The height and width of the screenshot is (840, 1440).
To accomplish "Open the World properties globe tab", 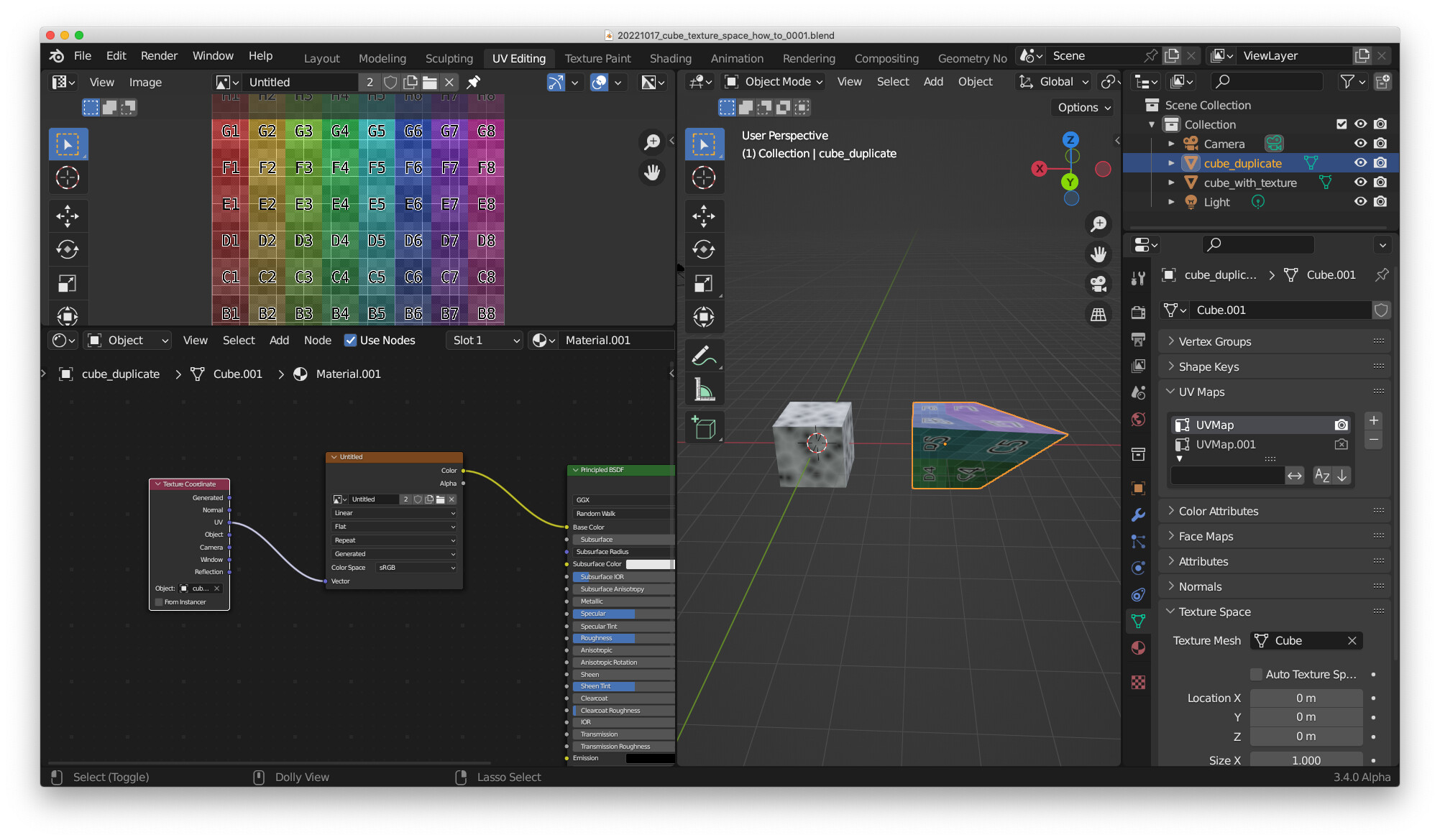I will 1138,420.
